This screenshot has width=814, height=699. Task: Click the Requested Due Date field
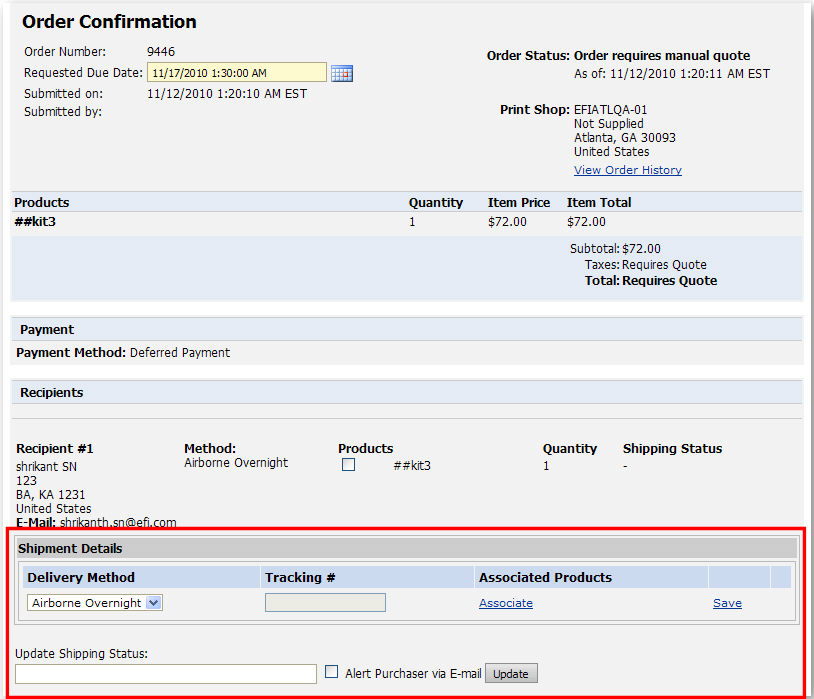237,72
